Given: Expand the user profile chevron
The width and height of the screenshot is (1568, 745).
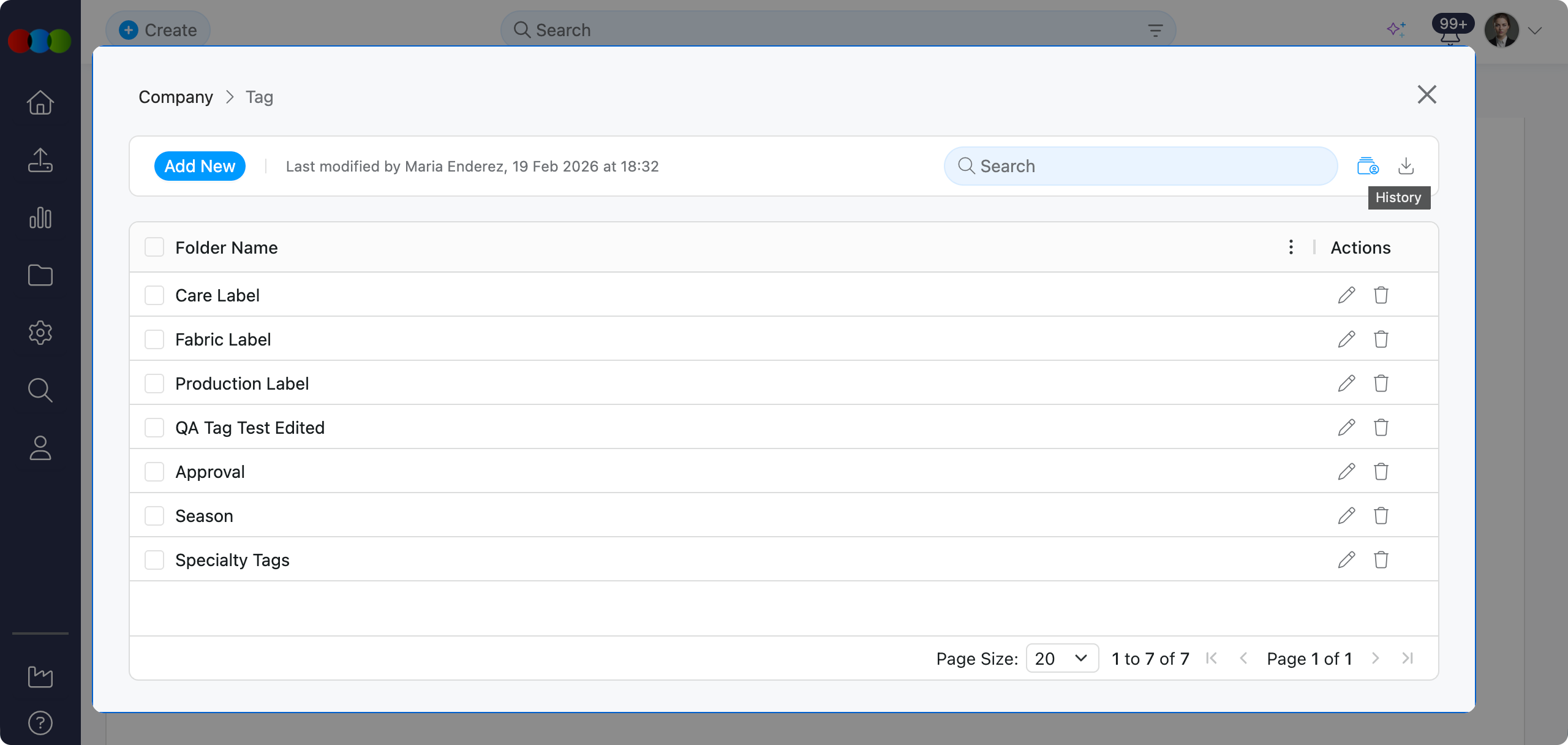Looking at the screenshot, I should (1535, 31).
